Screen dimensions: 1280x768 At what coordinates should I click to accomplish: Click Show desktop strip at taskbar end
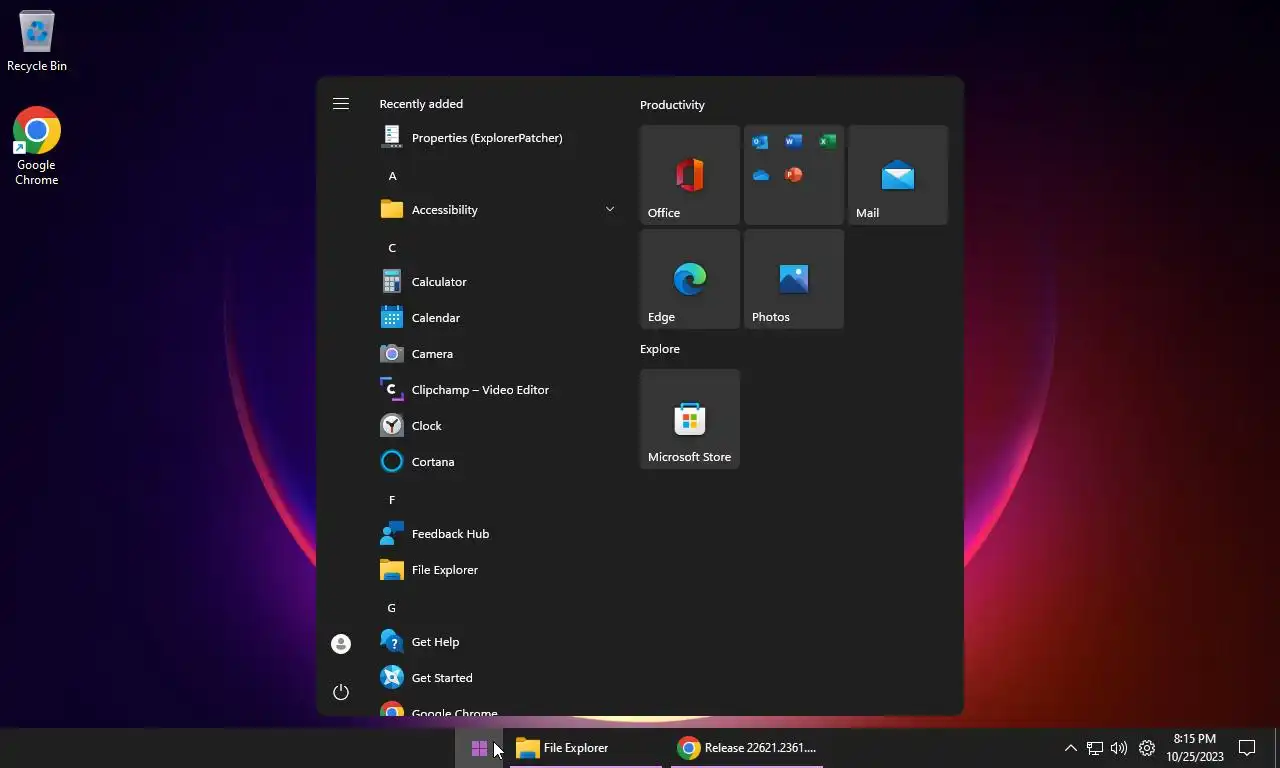click(x=1277, y=748)
